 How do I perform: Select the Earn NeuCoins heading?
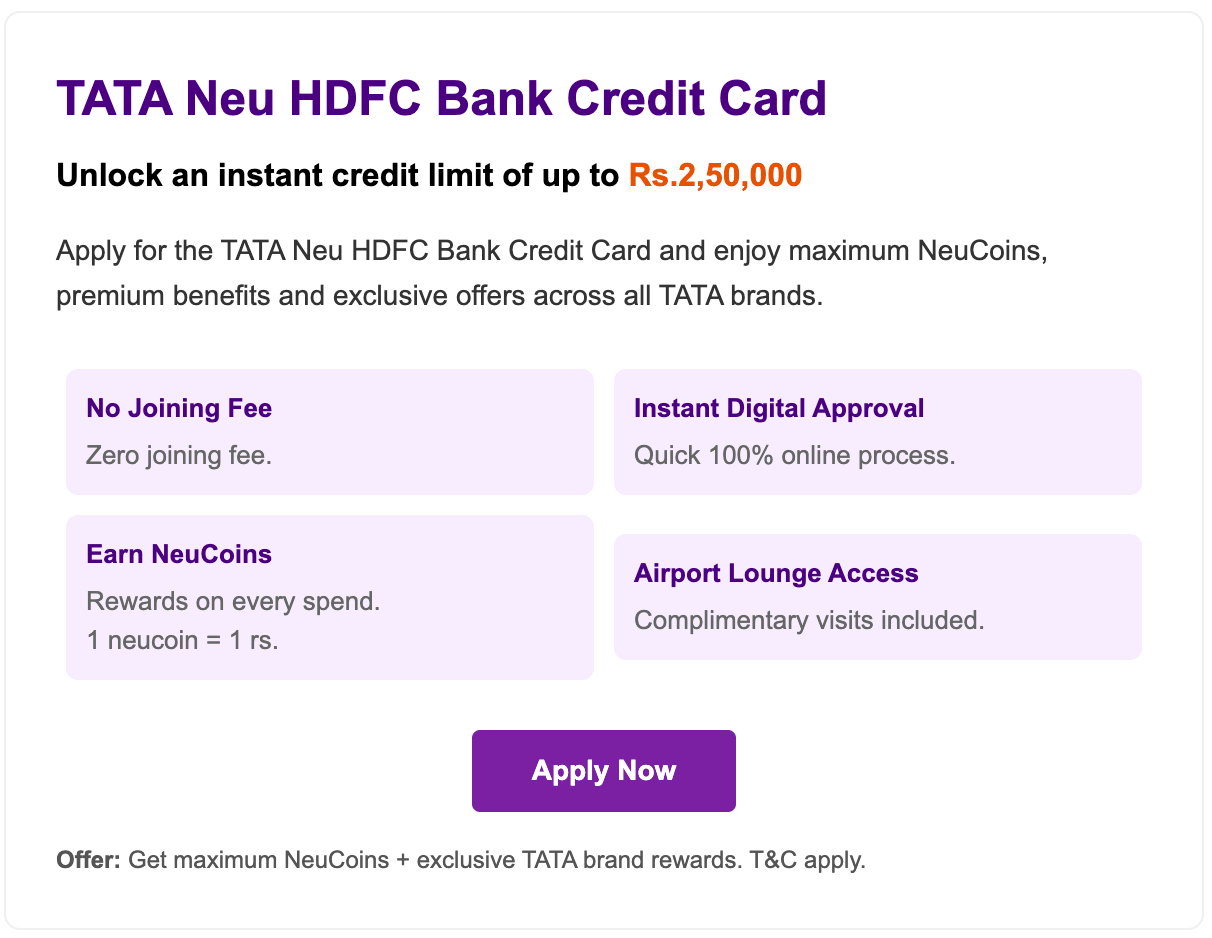click(x=179, y=554)
